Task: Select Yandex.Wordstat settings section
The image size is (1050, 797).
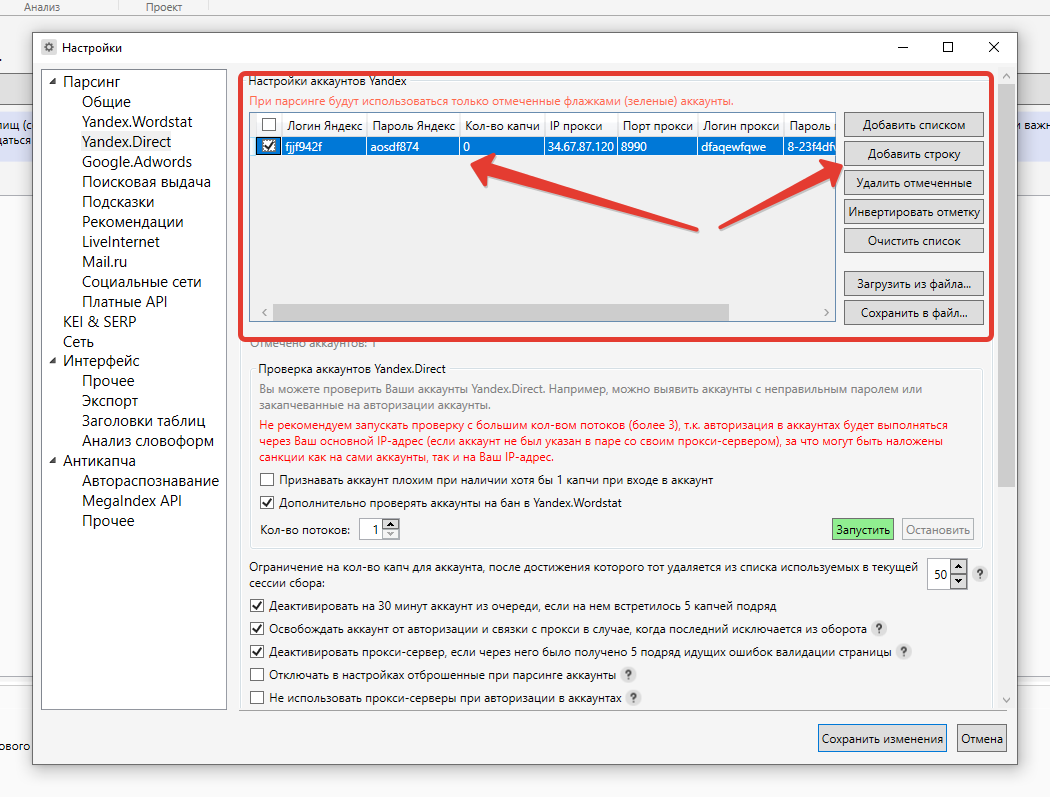Action: (x=137, y=122)
